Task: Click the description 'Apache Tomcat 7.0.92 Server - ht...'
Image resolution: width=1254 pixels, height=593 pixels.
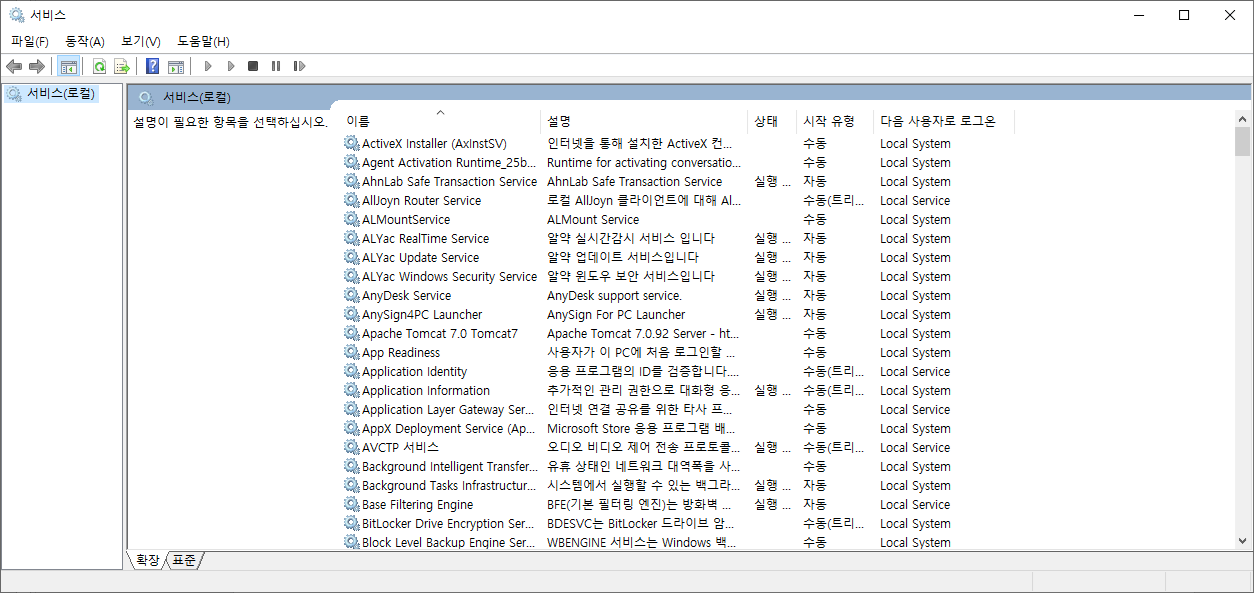Action: click(x=643, y=333)
